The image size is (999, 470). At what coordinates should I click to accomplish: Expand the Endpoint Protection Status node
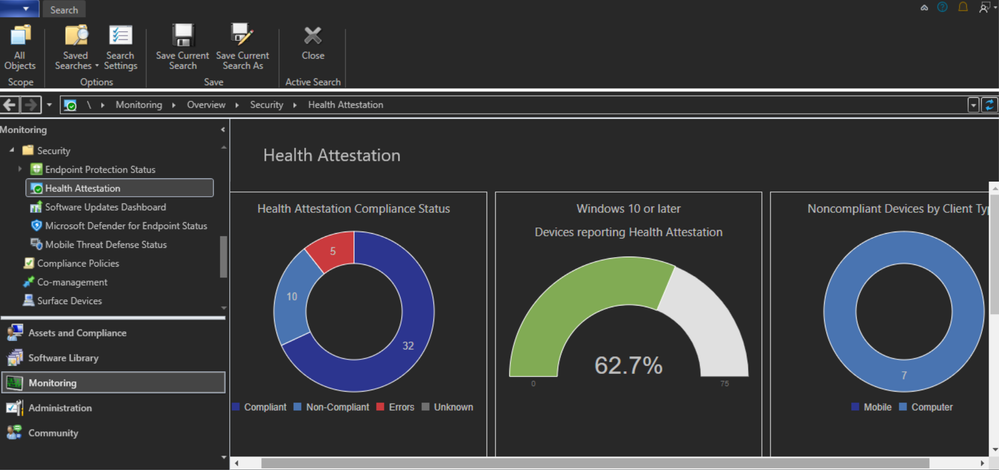pos(20,169)
